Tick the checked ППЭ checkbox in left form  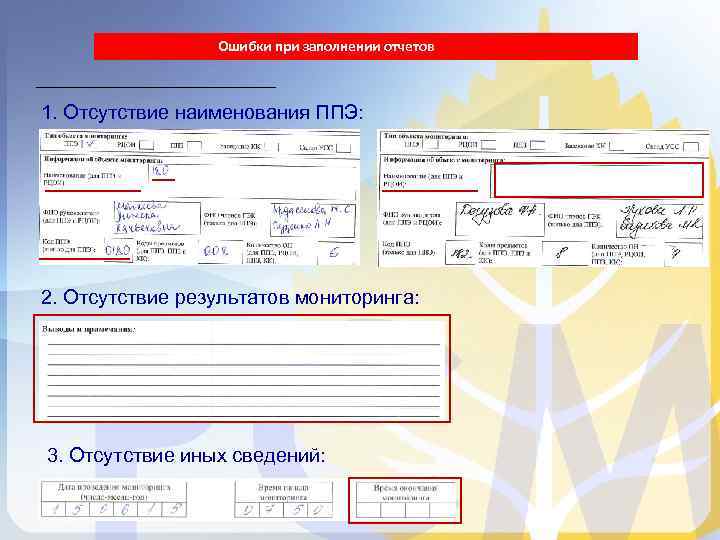pyautogui.click(x=90, y=144)
